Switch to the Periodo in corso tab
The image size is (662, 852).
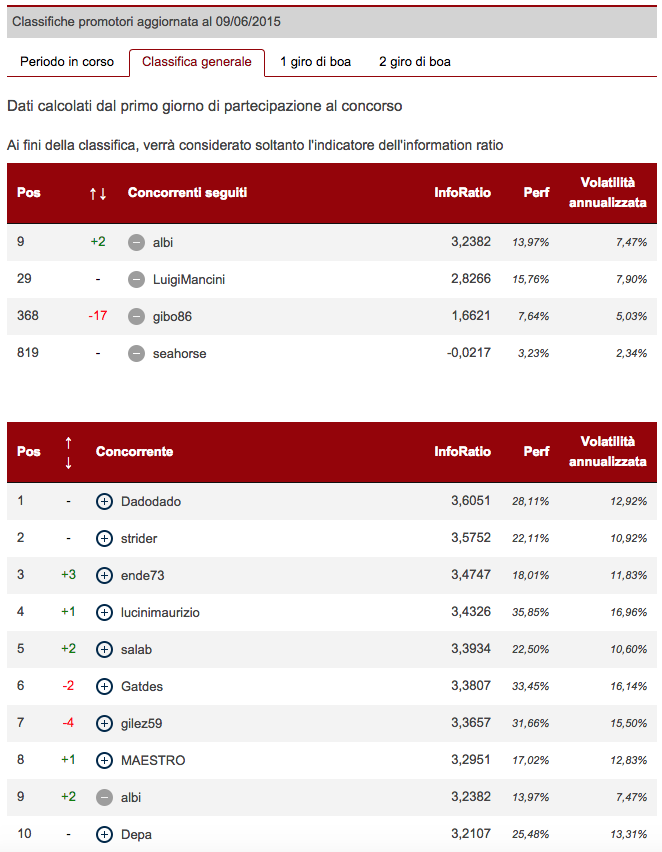point(67,62)
